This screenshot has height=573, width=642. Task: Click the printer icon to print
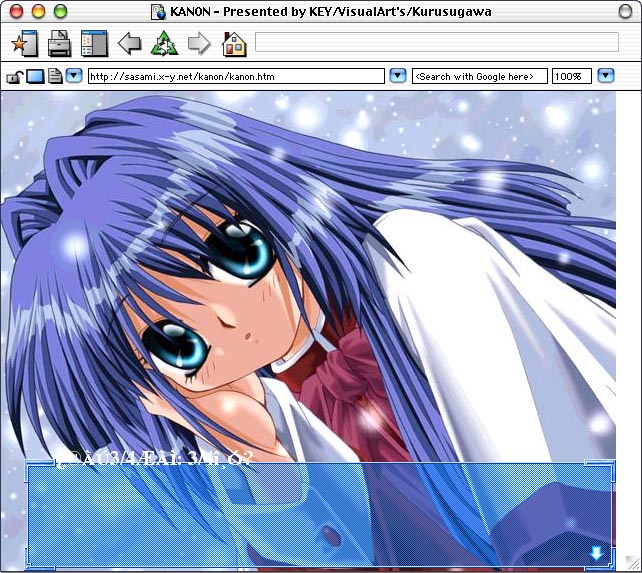tap(59, 43)
